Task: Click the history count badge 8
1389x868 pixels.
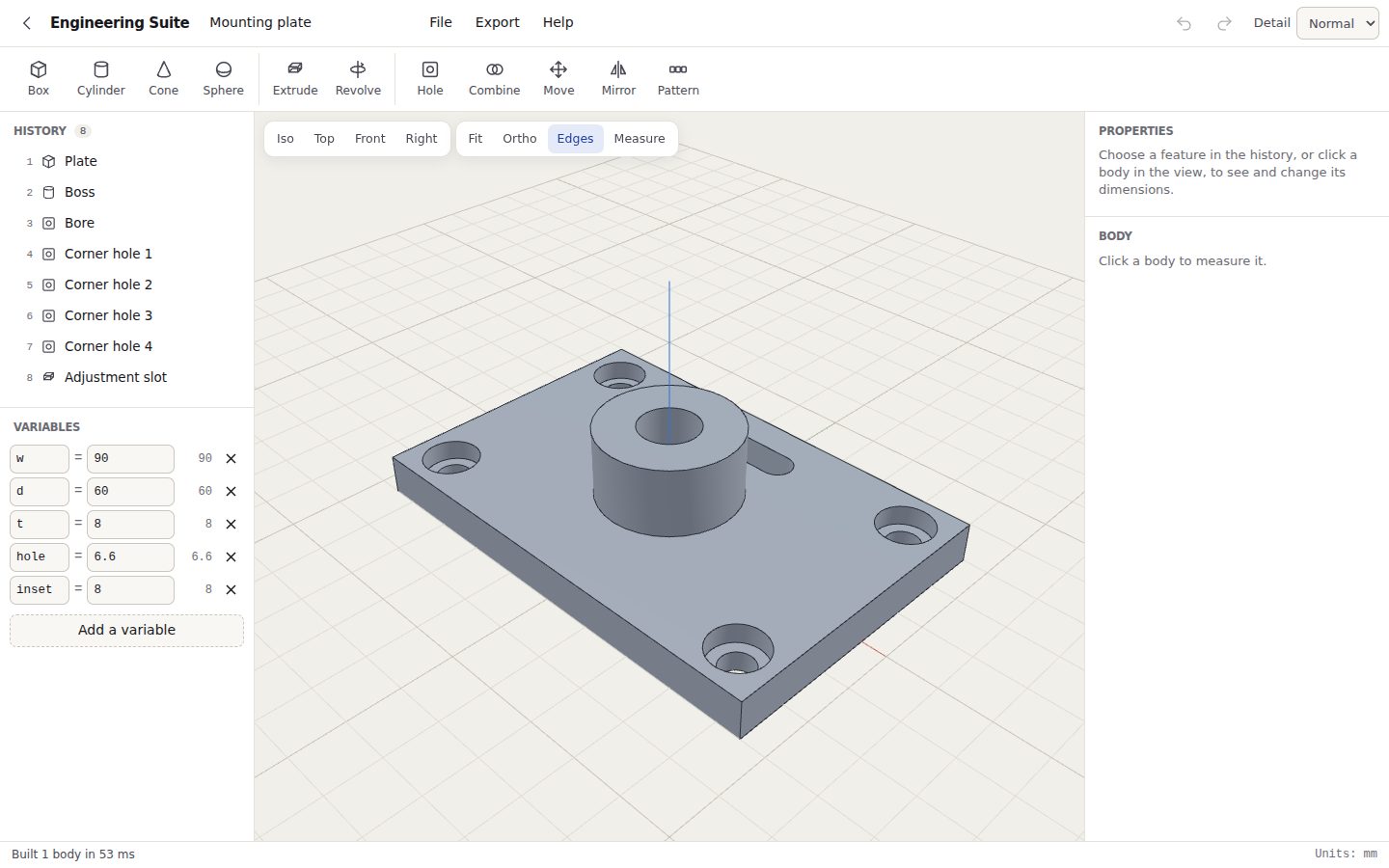Action: (83, 131)
